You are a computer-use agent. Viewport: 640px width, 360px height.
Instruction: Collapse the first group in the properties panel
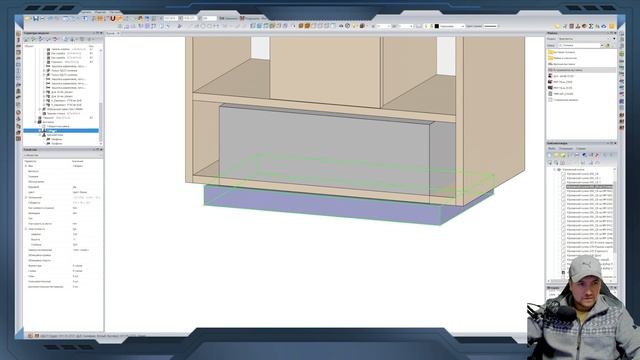point(26,166)
